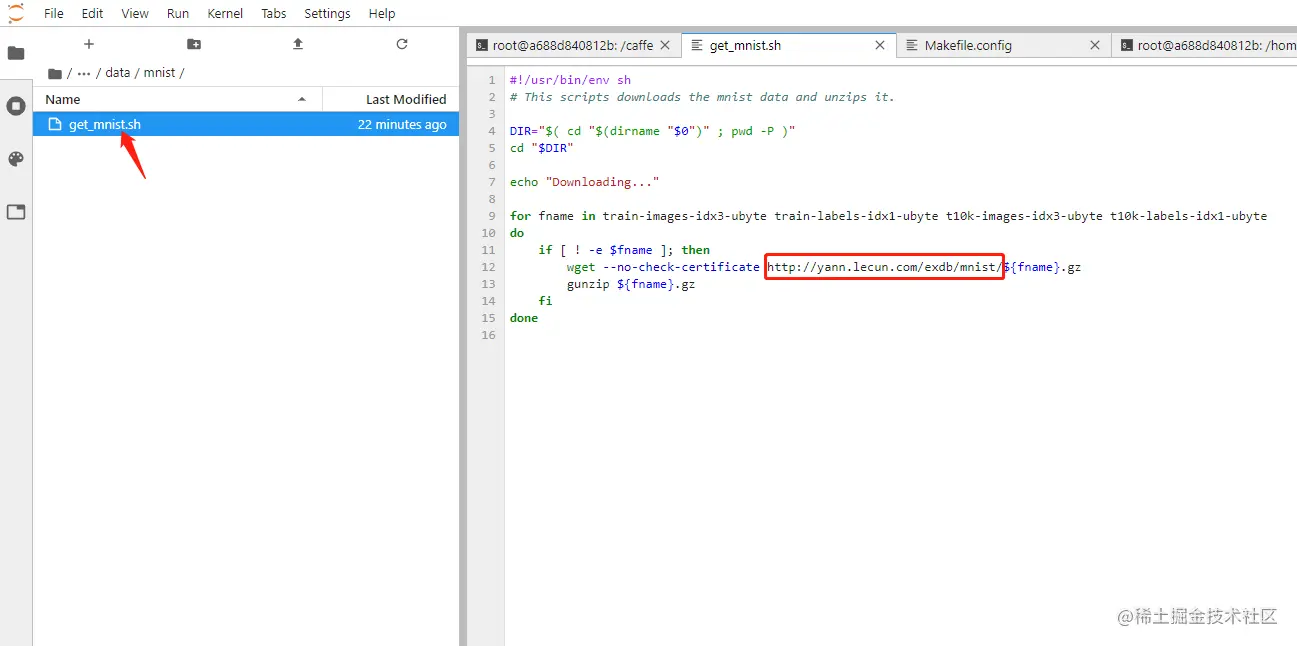Expand the collapsed breadcrumb ellipsis
1297x646 pixels.
click(84, 73)
